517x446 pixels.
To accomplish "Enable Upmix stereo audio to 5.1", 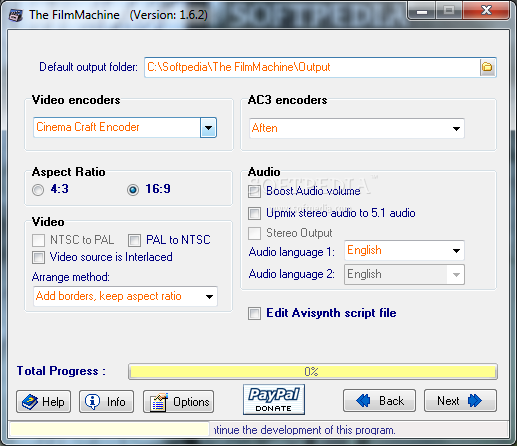I will tap(254, 214).
